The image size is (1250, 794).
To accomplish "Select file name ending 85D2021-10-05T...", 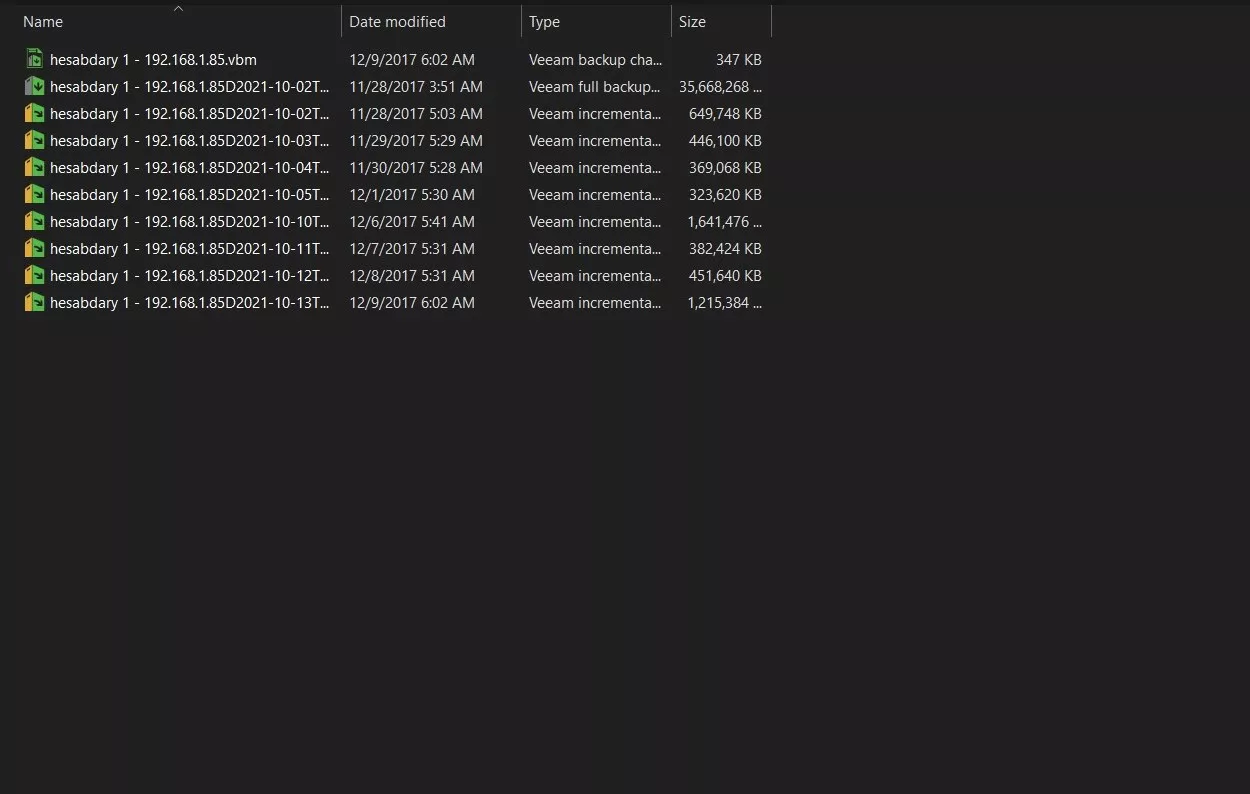I will pos(189,195).
